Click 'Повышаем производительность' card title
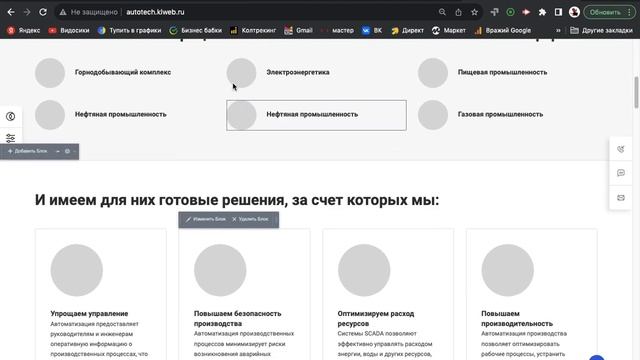640x360 pixels. (517, 318)
